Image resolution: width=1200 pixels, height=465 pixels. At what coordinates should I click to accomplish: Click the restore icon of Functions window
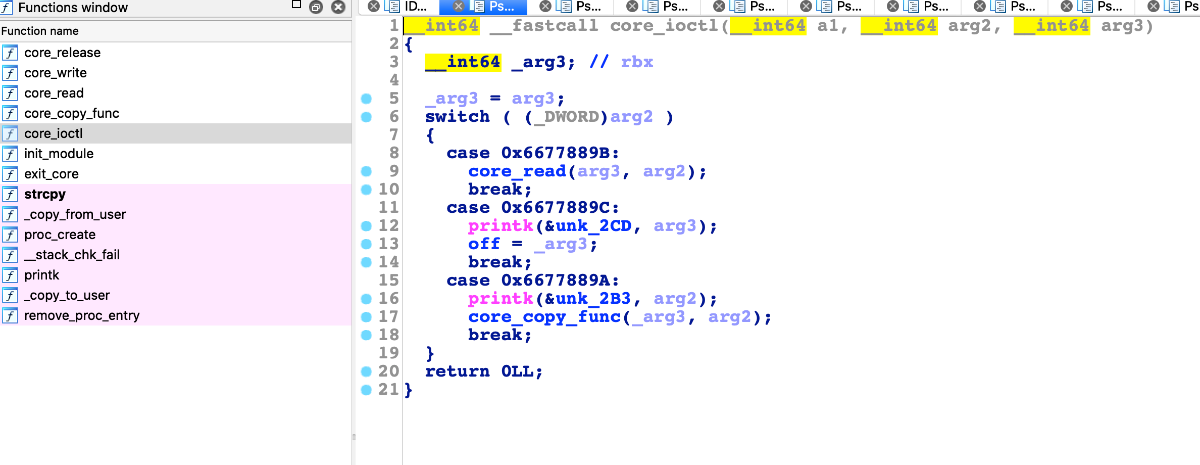pyautogui.click(x=316, y=8)
